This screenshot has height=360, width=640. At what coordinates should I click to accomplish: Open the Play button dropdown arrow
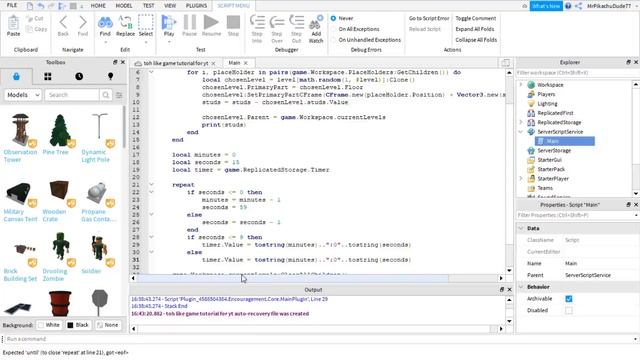169,42
